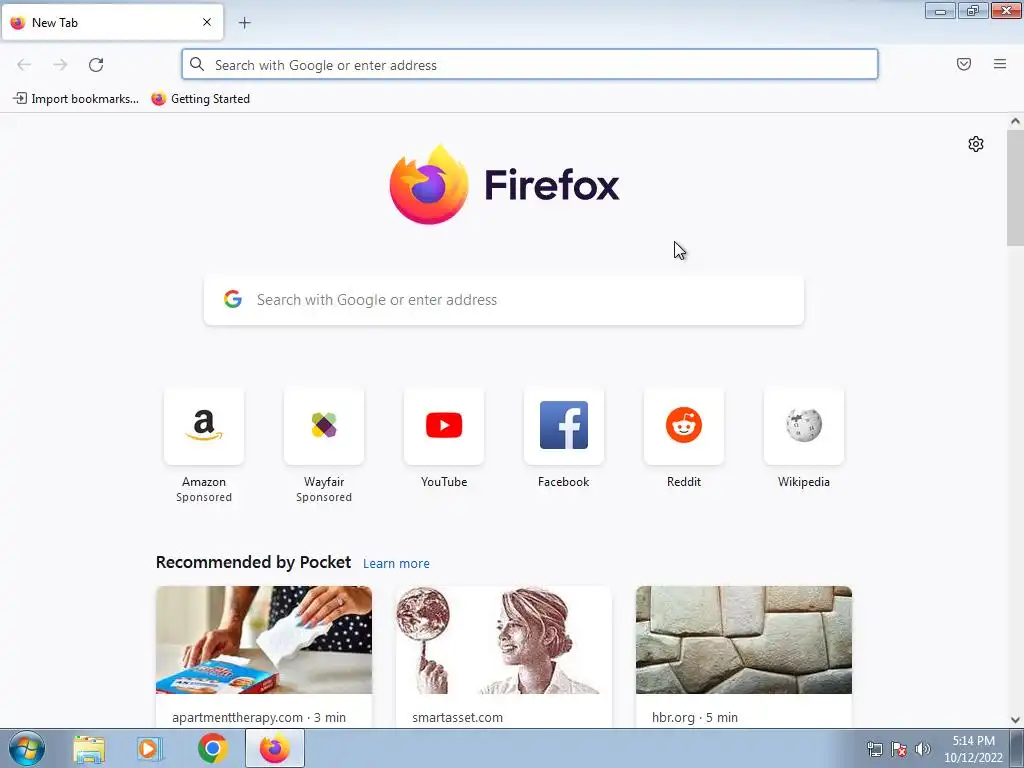
Task: Click the 'apartmenttherapy.com · 3 min' text
Action: (x=259, y=717)
